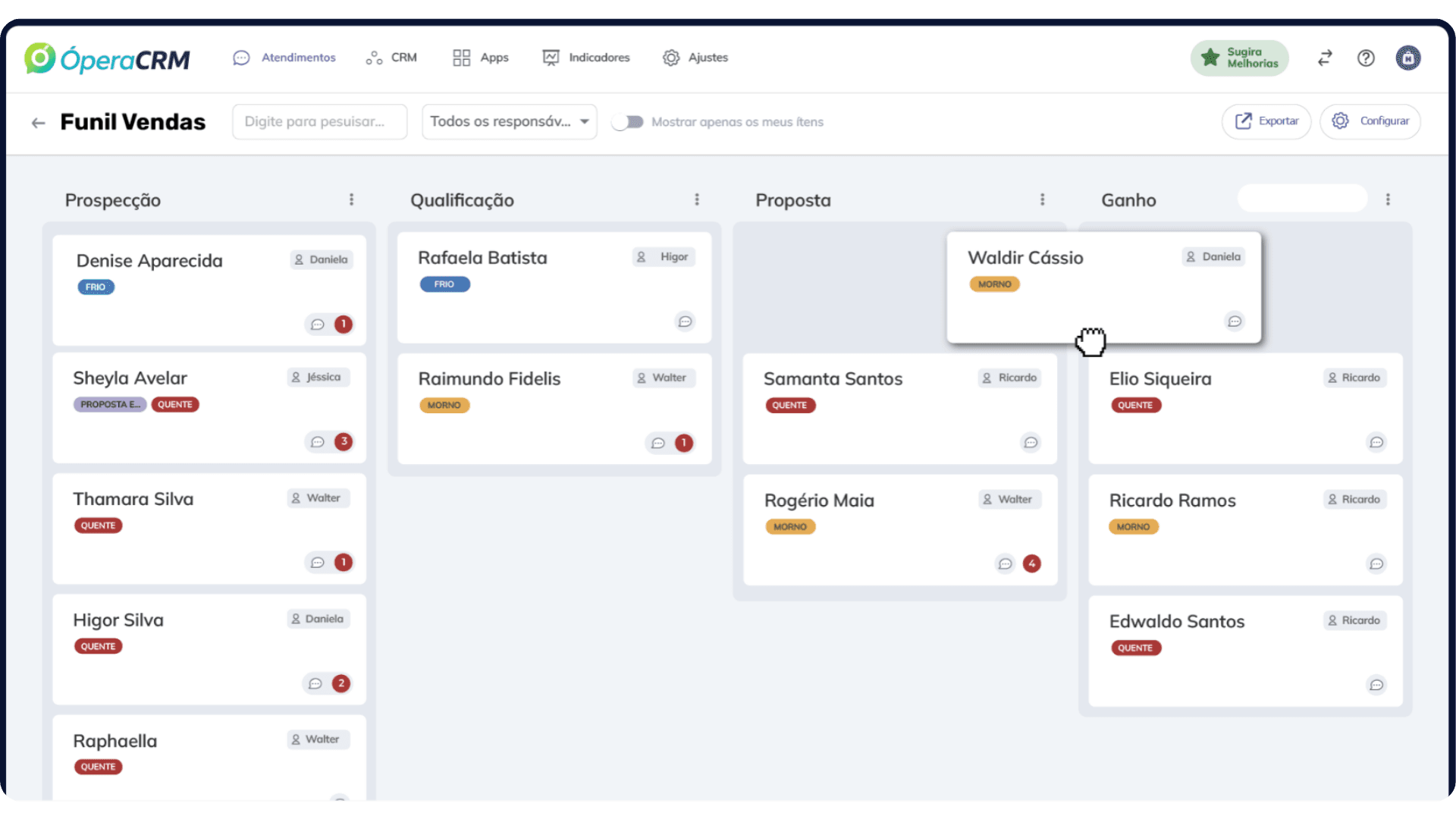This screenshot has width=1456, height=819.
Task: Click the switch arrows icon in header
Action: pos(1325,58)
